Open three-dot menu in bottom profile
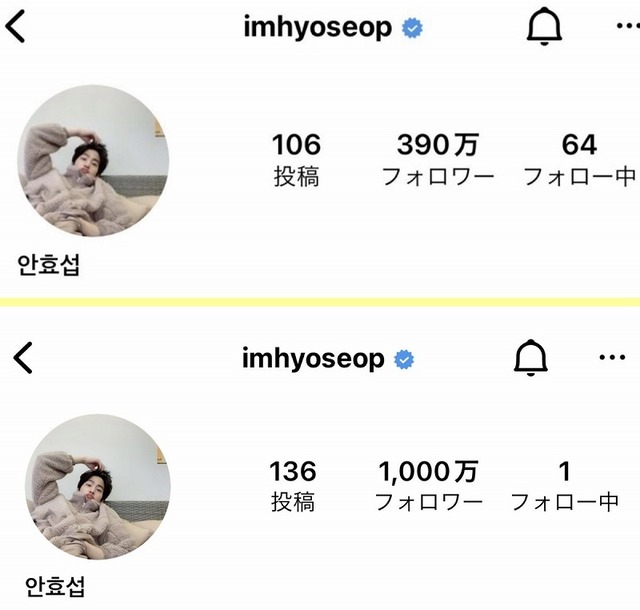 point(612,357)
